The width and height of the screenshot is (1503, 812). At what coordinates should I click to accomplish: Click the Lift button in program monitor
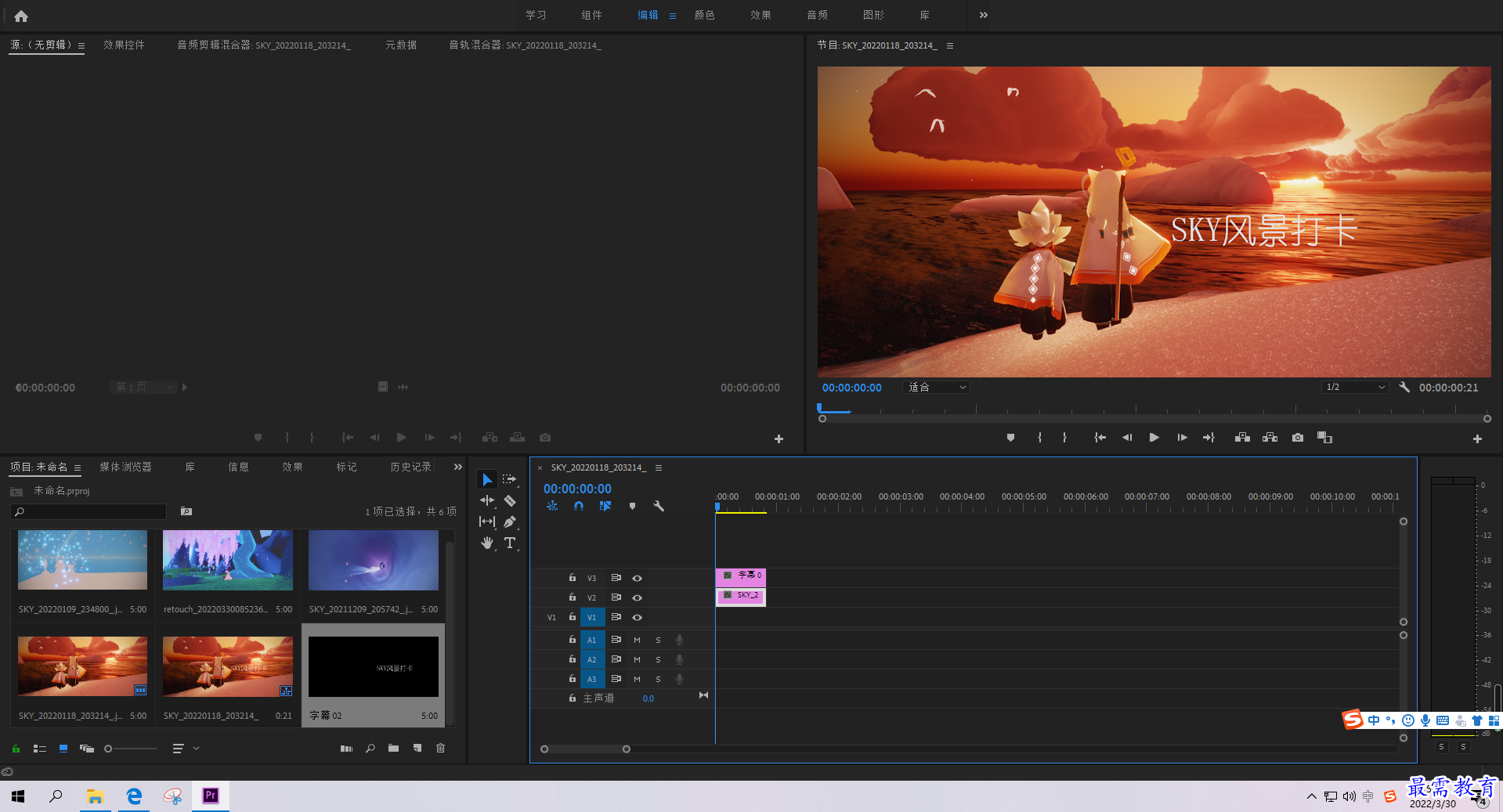click(x=1242, y=438)
